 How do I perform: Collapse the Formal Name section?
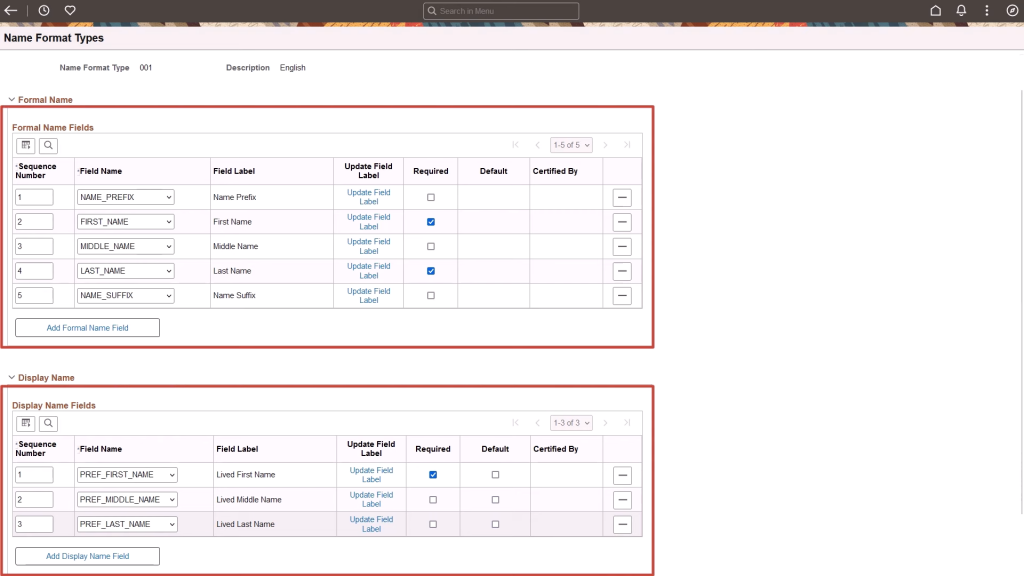10,100
